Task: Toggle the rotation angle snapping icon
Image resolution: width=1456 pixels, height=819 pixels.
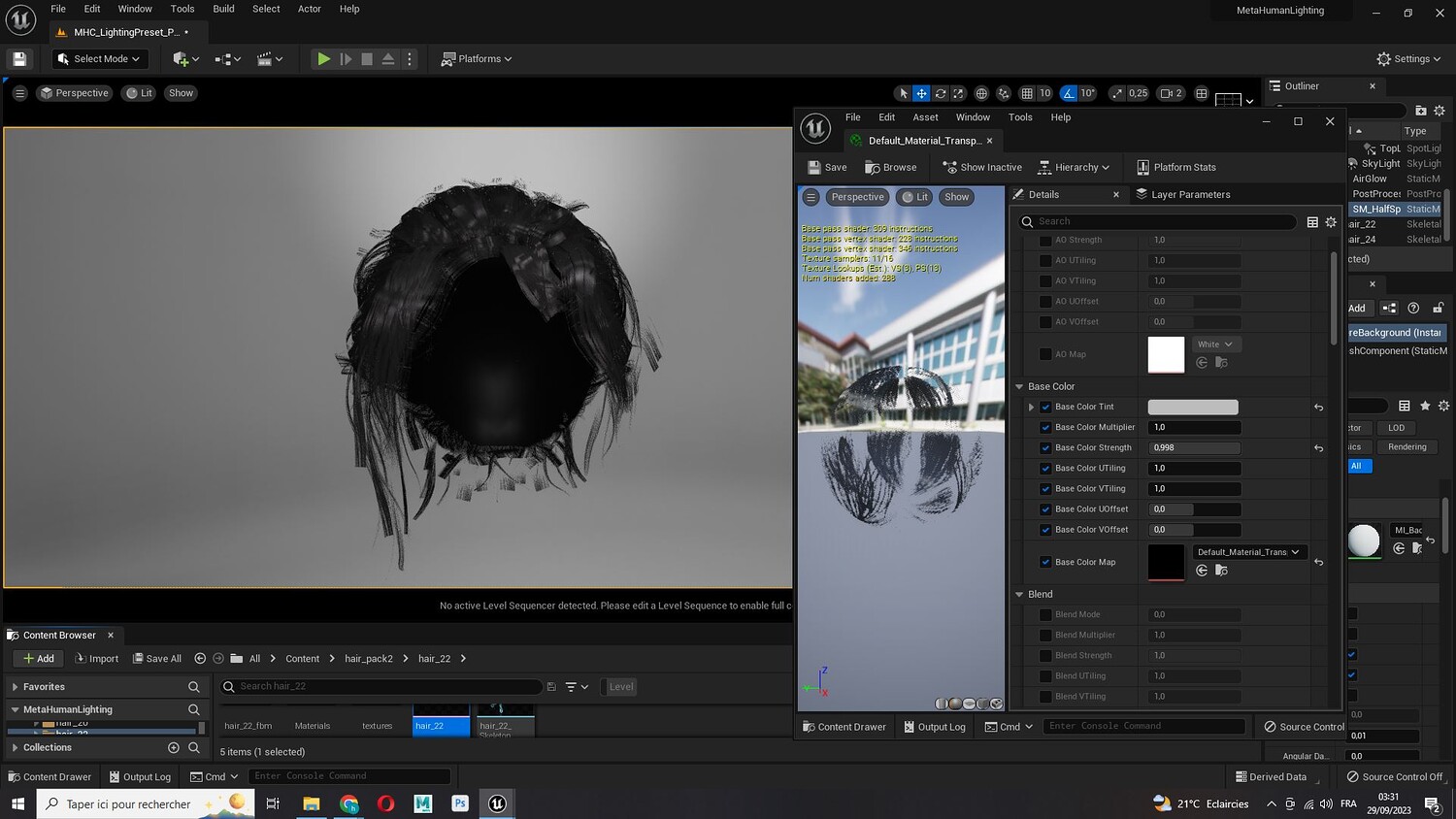Action: click(1069, 93)
